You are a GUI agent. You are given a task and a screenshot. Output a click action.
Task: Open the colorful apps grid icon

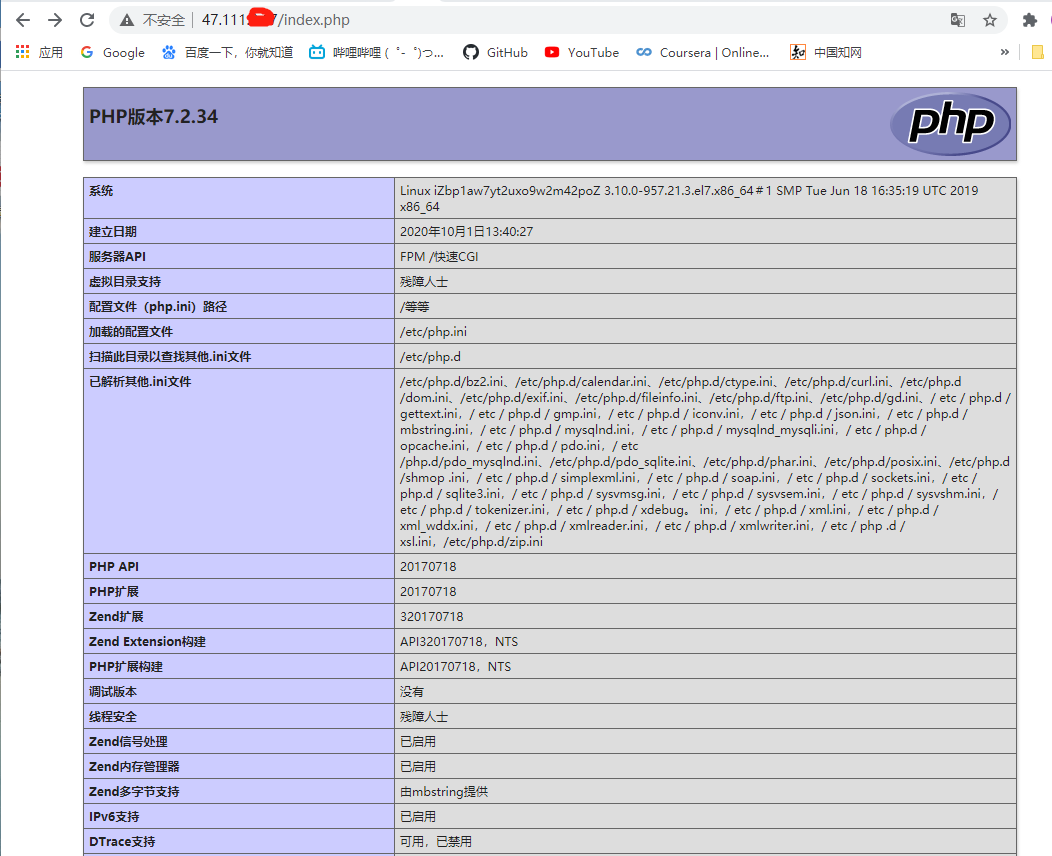click(21, 52)
